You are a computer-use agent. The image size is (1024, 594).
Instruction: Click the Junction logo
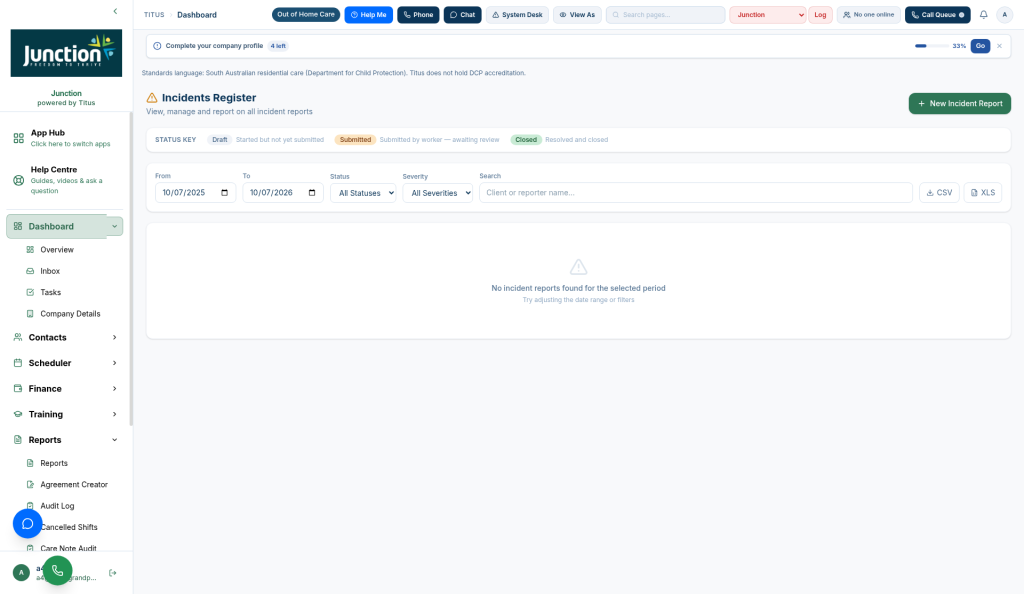(x=66, y=53)
